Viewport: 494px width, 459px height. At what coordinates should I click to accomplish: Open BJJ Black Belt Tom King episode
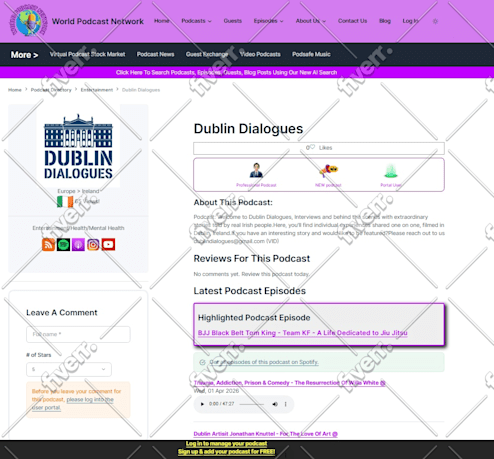303,333
